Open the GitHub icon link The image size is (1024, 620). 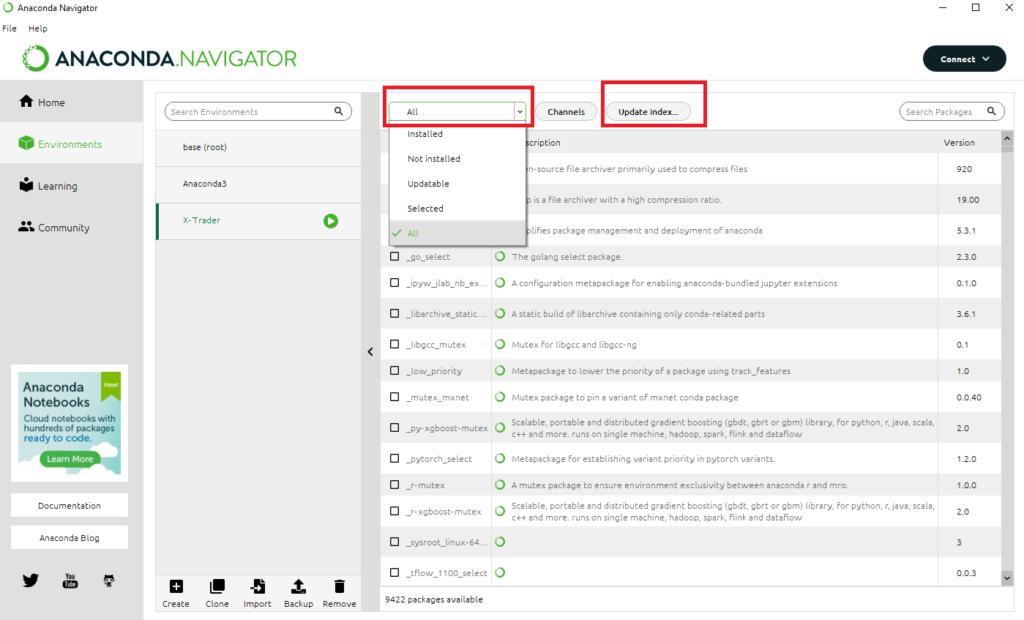pos(109,580)
